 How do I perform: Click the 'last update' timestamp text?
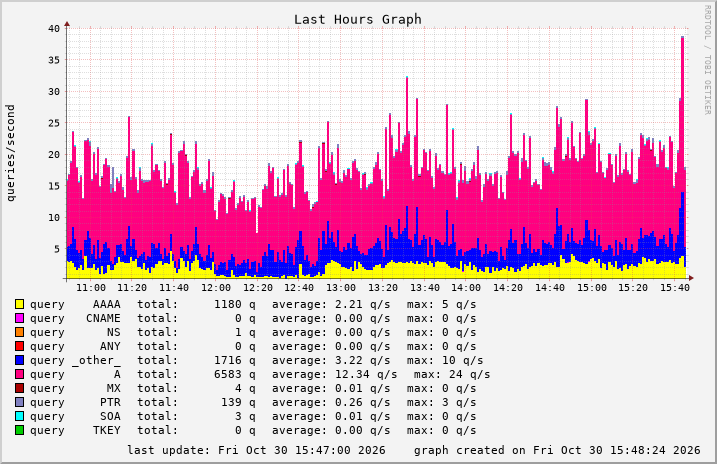tap(257, 450)
